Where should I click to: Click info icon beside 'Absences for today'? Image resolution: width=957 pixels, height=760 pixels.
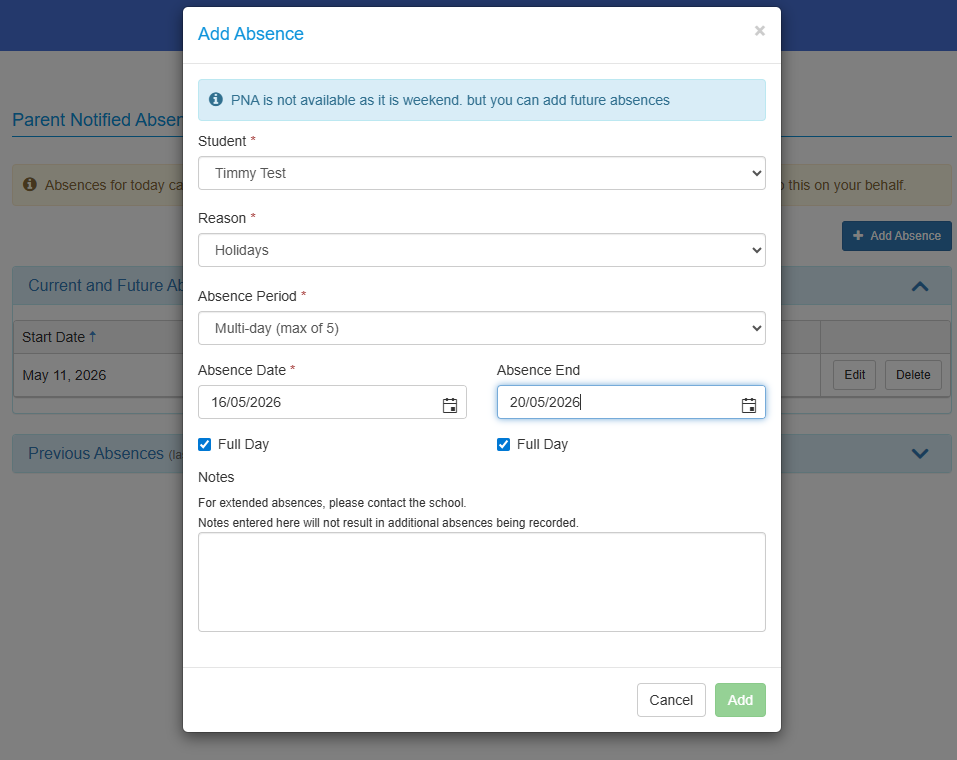[x=29, y=184]
